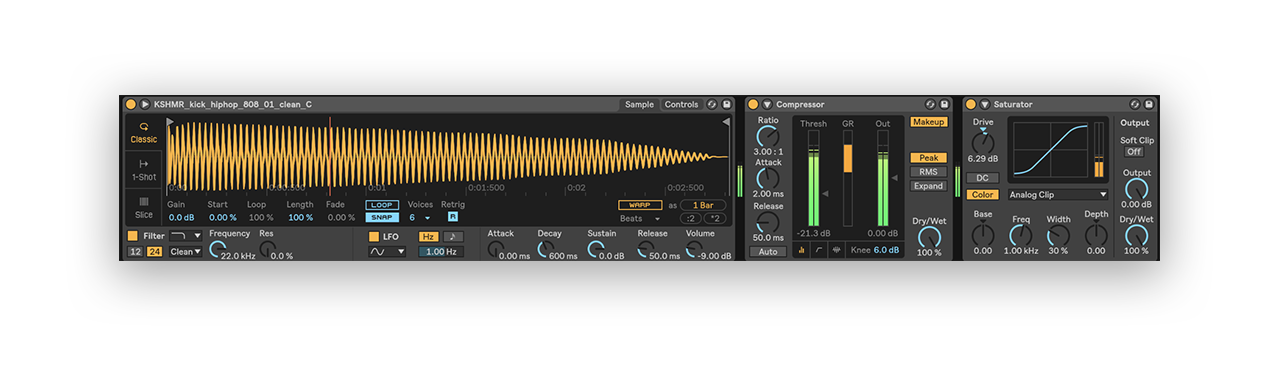The image size is (1280, 365).
Task: Click the warp as 1 Bar button
Action: (704, 205)
